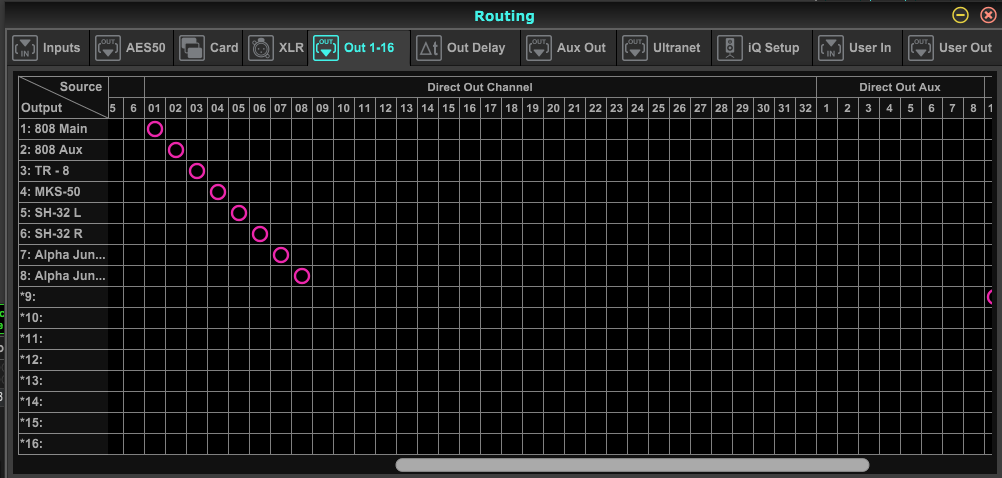The height and width of the screenshot is (478, 1002).
Task: Click the Out 1-16 tab icon
Action: coord(326,48)
